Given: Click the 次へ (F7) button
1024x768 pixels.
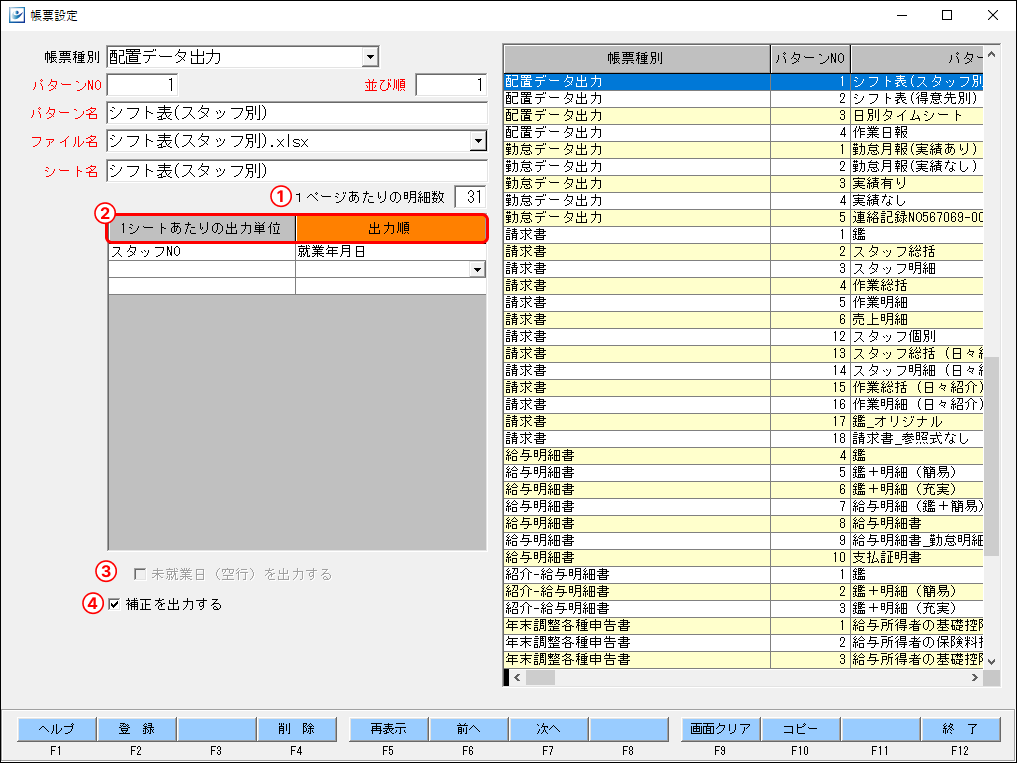Looking at the screenshot, I should coord(550,729).
